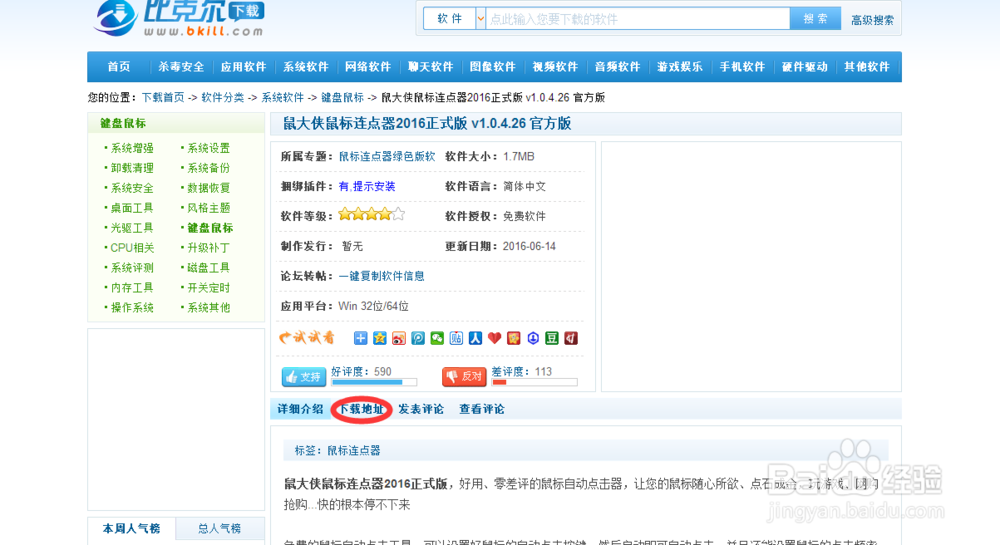Open 硬件驱动 navigation category
Image resolution: width=1000 pixels, height=545 pixels.
coord(805,67)
